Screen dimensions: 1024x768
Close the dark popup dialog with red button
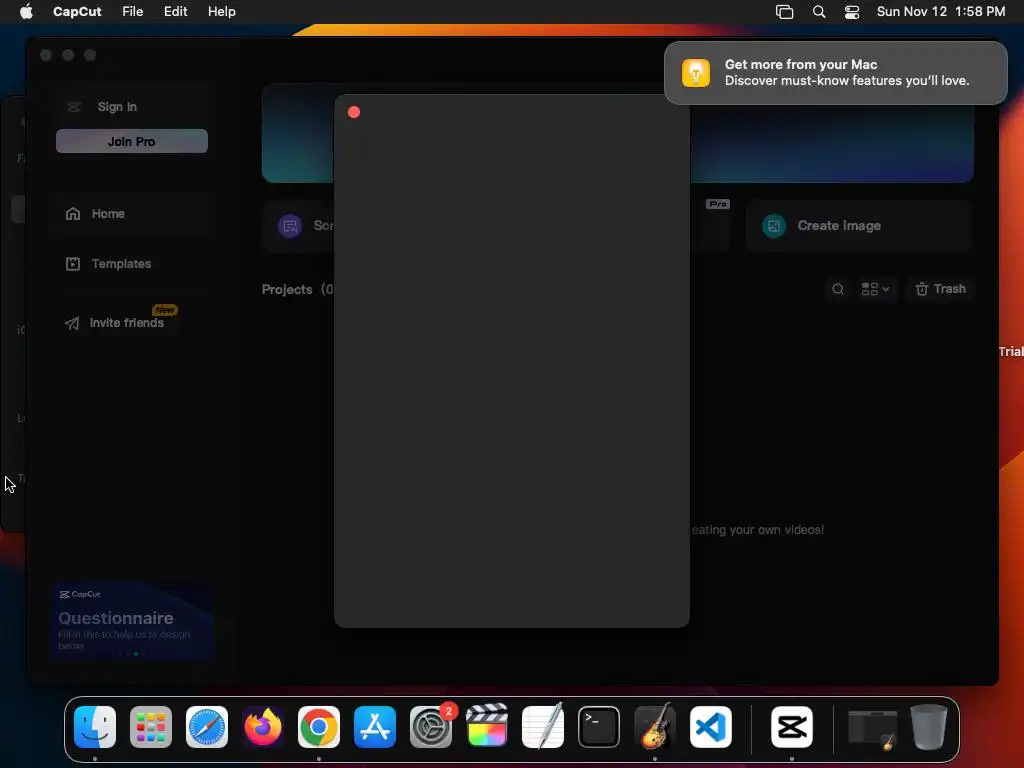coord(354,112)
